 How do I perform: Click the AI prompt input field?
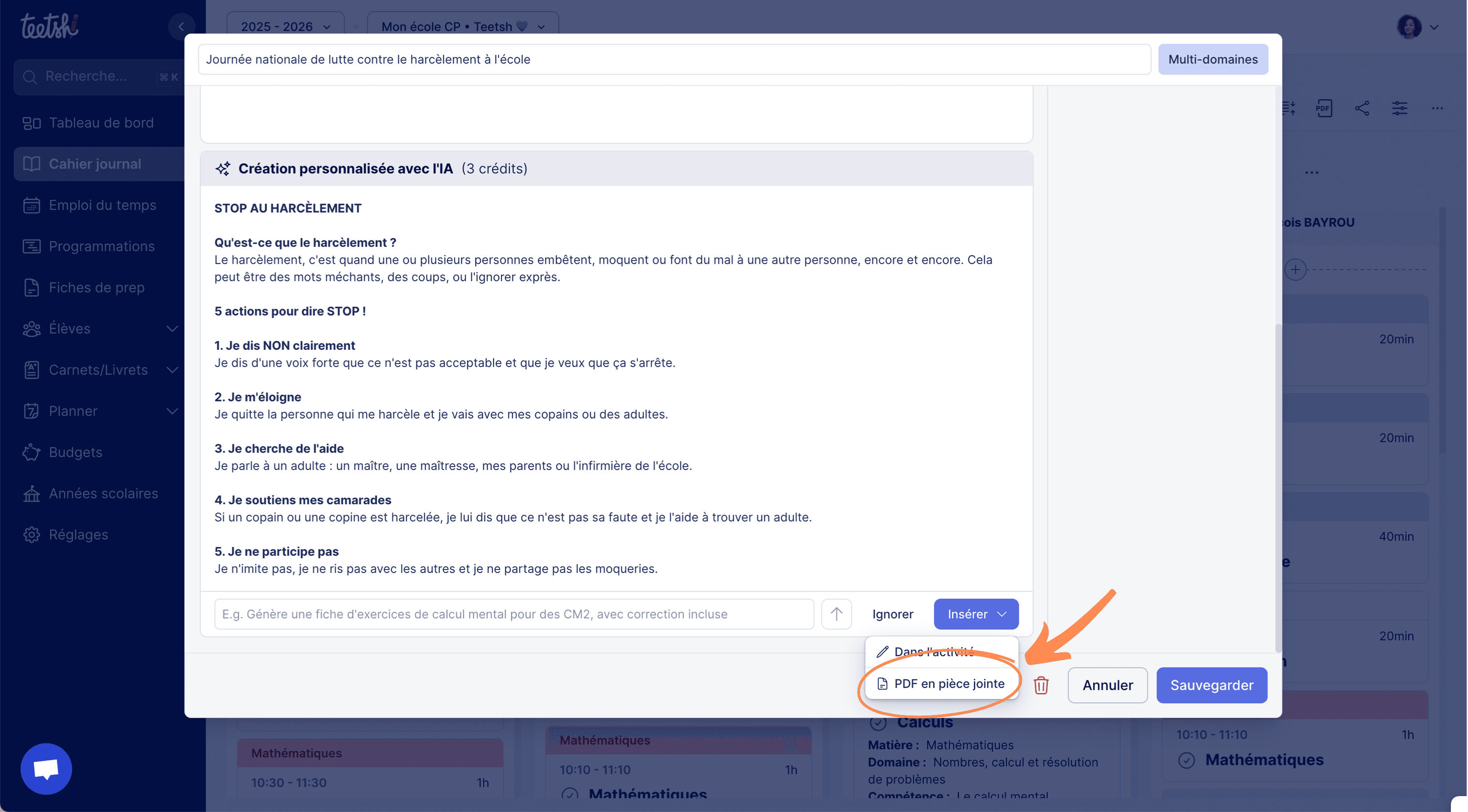click(x=513, y=614)
